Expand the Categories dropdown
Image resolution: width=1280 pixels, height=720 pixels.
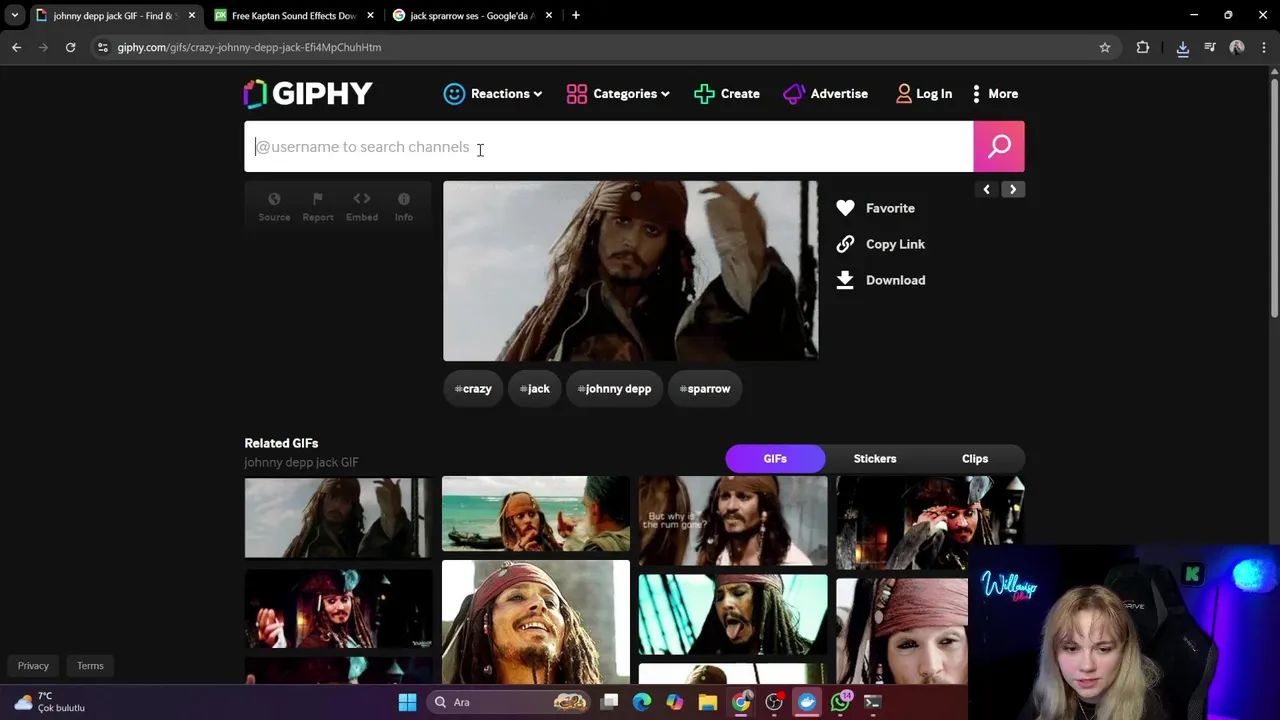[x=618, y=94]
